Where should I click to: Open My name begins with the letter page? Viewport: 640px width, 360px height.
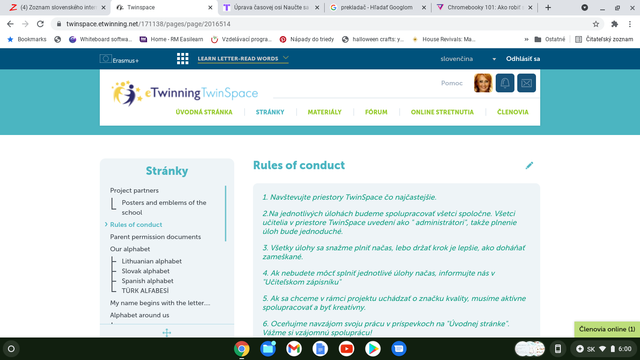(x=160, y=303)
